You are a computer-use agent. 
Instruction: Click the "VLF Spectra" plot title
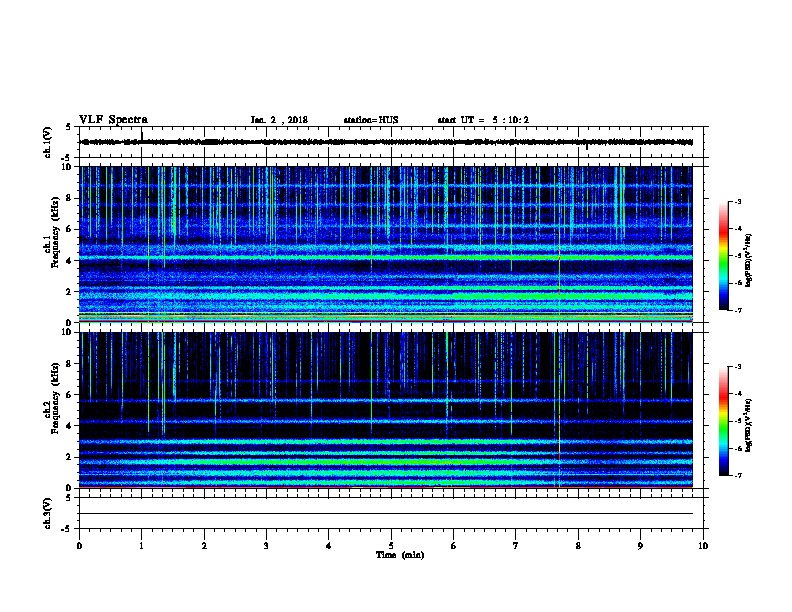(x=114, y=120)
